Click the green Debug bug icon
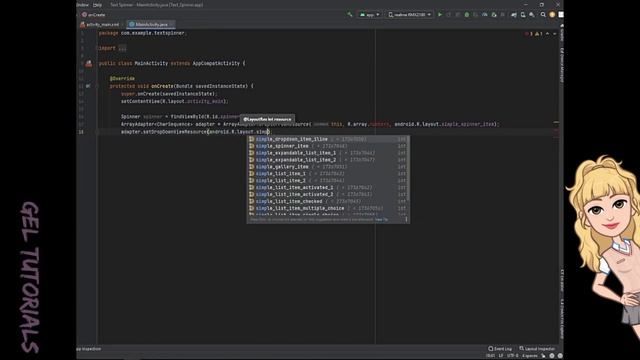The width and height of the screenshot is (640, 360). 467,15
